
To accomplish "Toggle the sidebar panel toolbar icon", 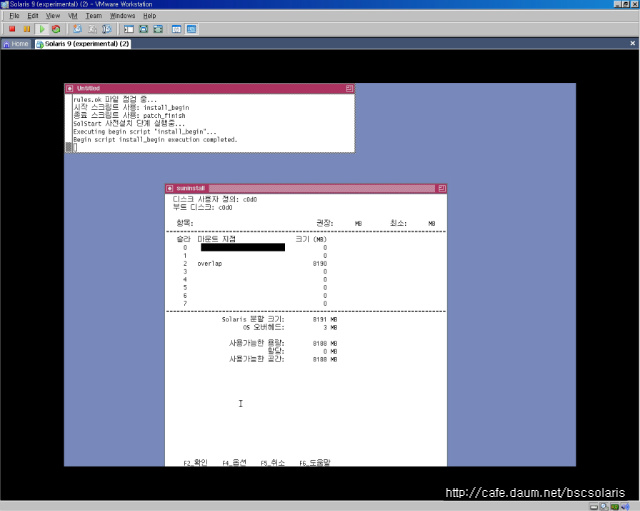I will [129, 29].
